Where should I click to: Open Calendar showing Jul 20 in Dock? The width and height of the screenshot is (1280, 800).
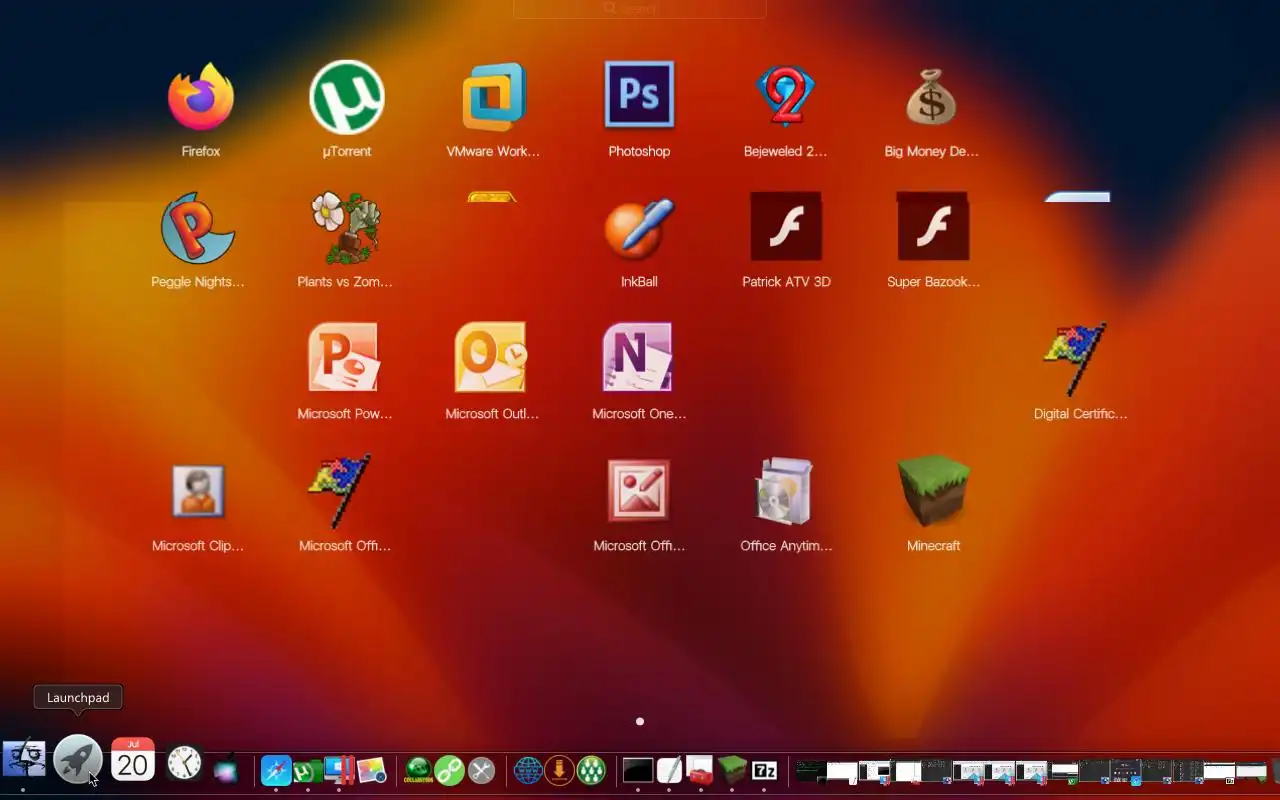pos(132,761)
